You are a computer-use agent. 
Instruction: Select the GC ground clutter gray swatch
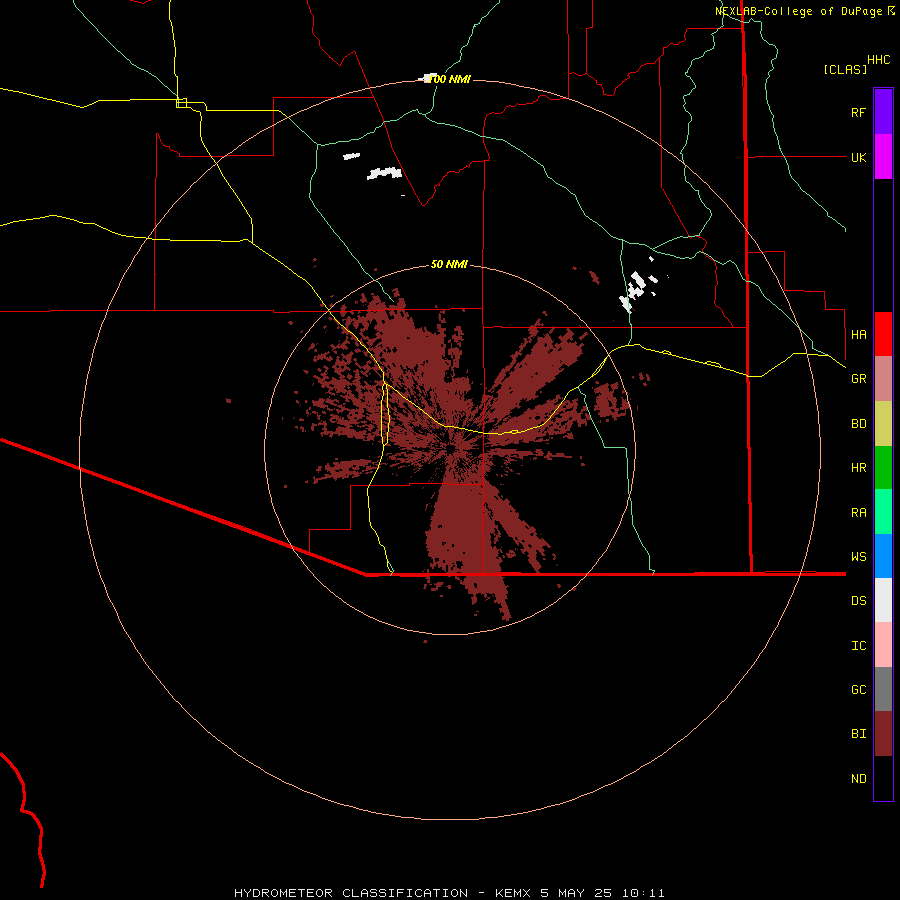[883, 689]
